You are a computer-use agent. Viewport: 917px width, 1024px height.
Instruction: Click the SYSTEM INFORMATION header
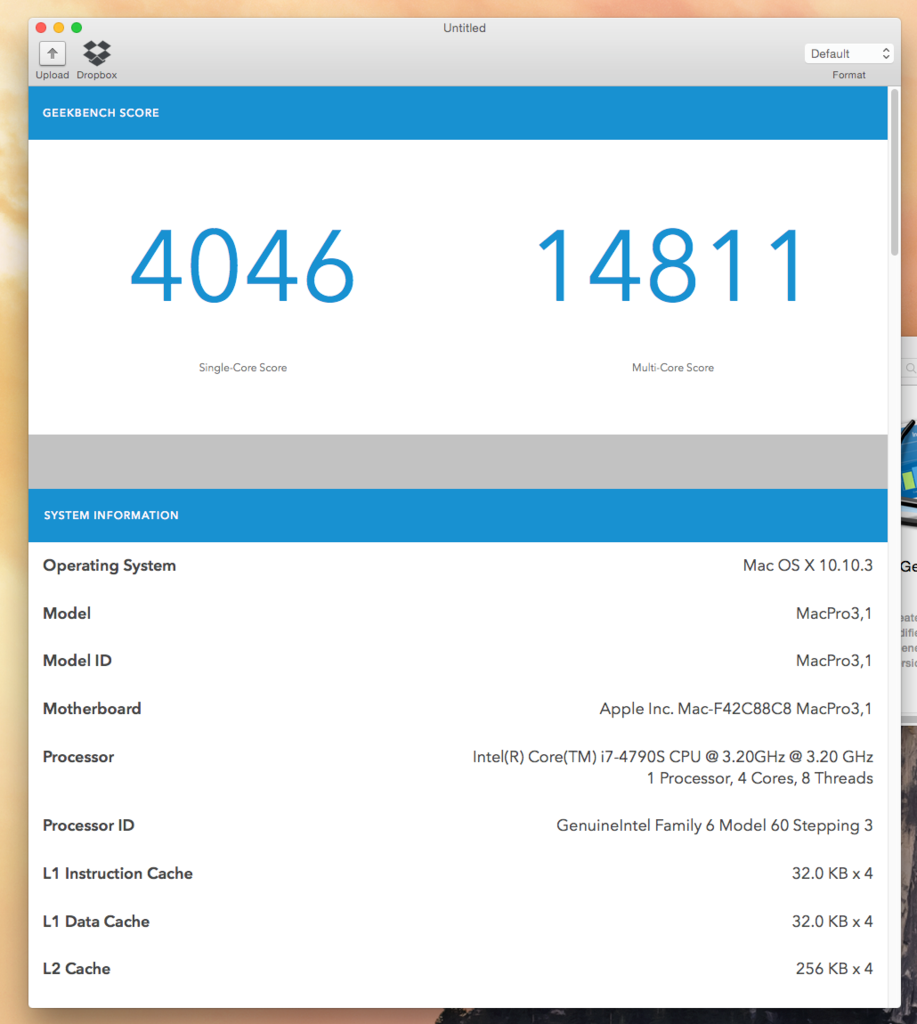pos(111,515)
